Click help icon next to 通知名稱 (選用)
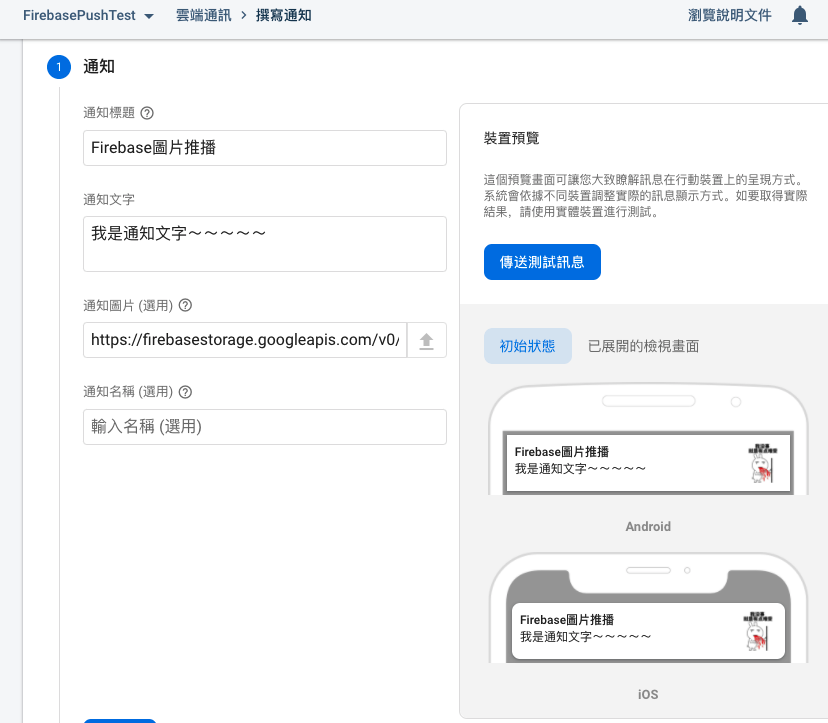The height and width of the screenshot is (723, 828). pos(185,392)
